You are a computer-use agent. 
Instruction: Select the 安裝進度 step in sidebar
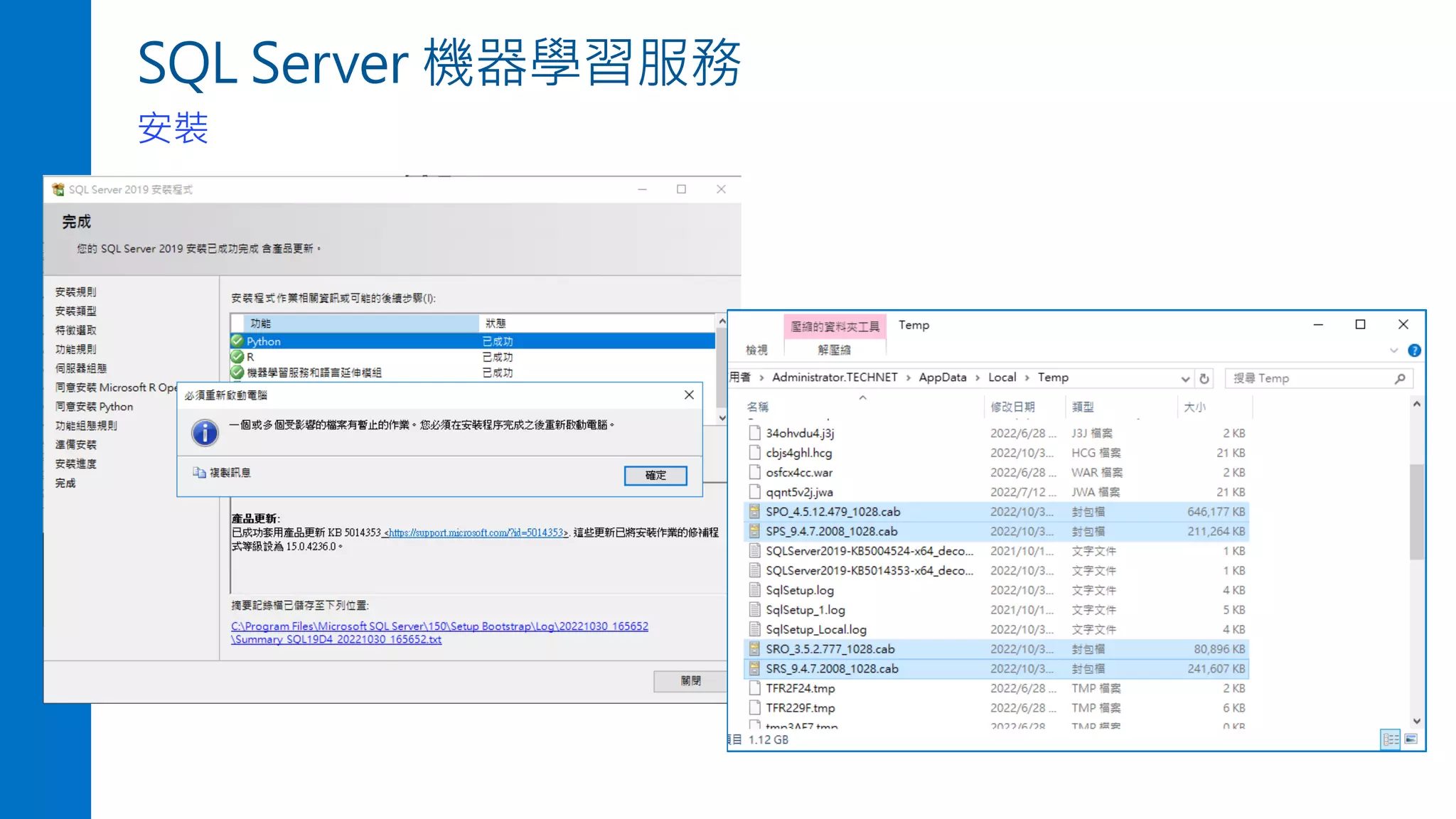tap(75, 464)
